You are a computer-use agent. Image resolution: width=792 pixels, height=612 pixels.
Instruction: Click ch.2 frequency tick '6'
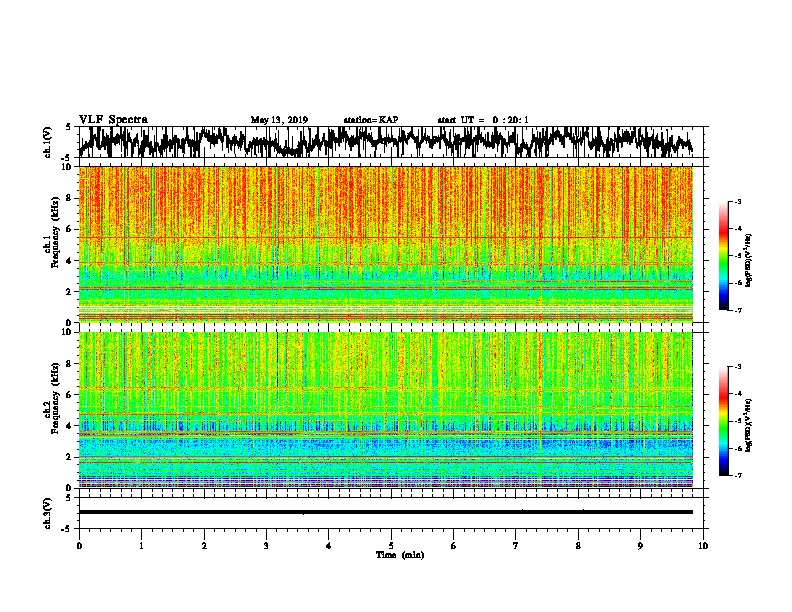[x=71, y=395]
